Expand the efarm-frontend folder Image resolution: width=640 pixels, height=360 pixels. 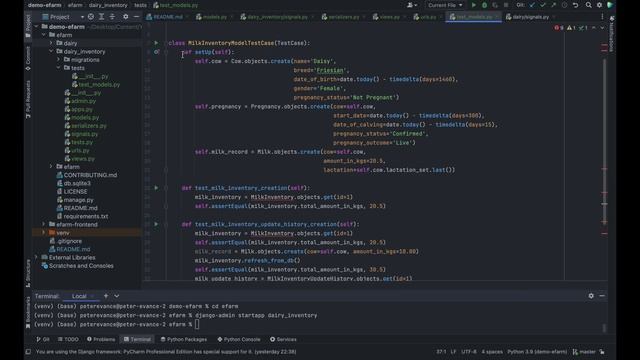pos(44,224)
